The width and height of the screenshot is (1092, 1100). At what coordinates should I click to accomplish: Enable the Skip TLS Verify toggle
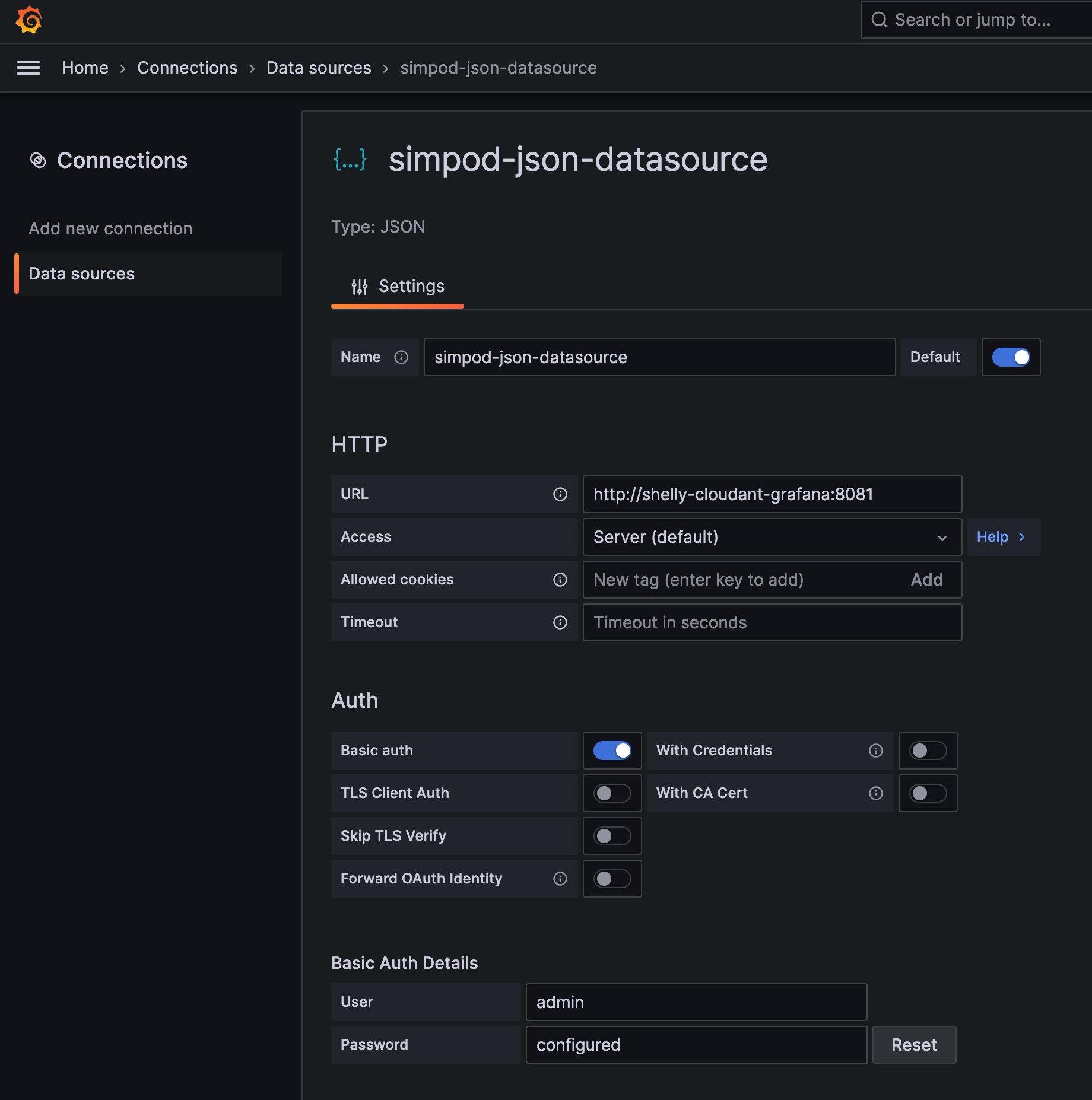[x=612, y=836]
